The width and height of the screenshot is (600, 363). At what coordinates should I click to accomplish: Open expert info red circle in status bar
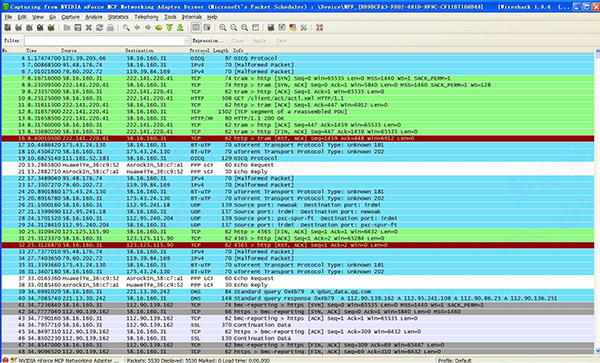(5, 360)
